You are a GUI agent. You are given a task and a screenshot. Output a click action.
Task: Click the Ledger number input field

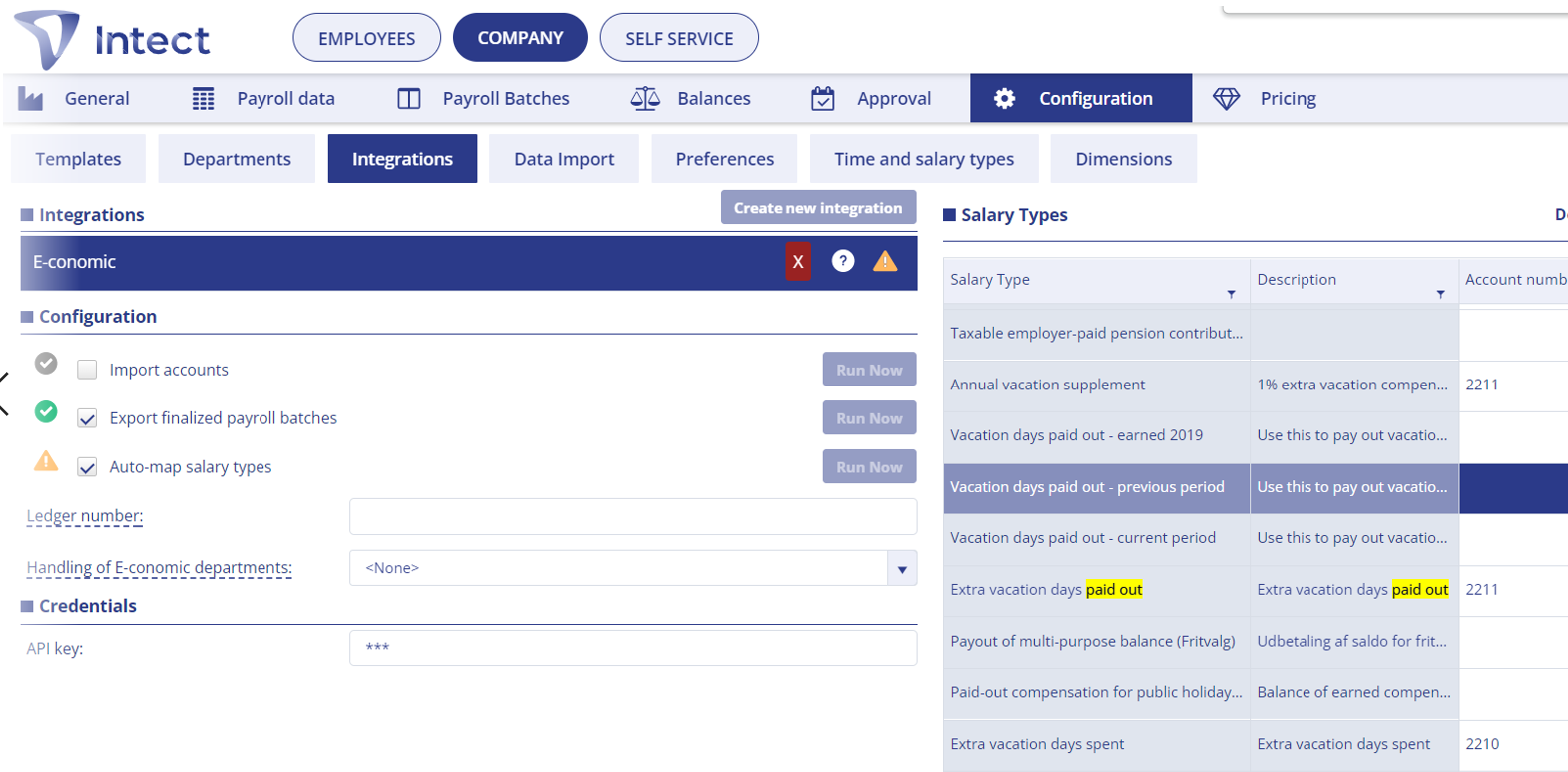click(x=633, y=517)
